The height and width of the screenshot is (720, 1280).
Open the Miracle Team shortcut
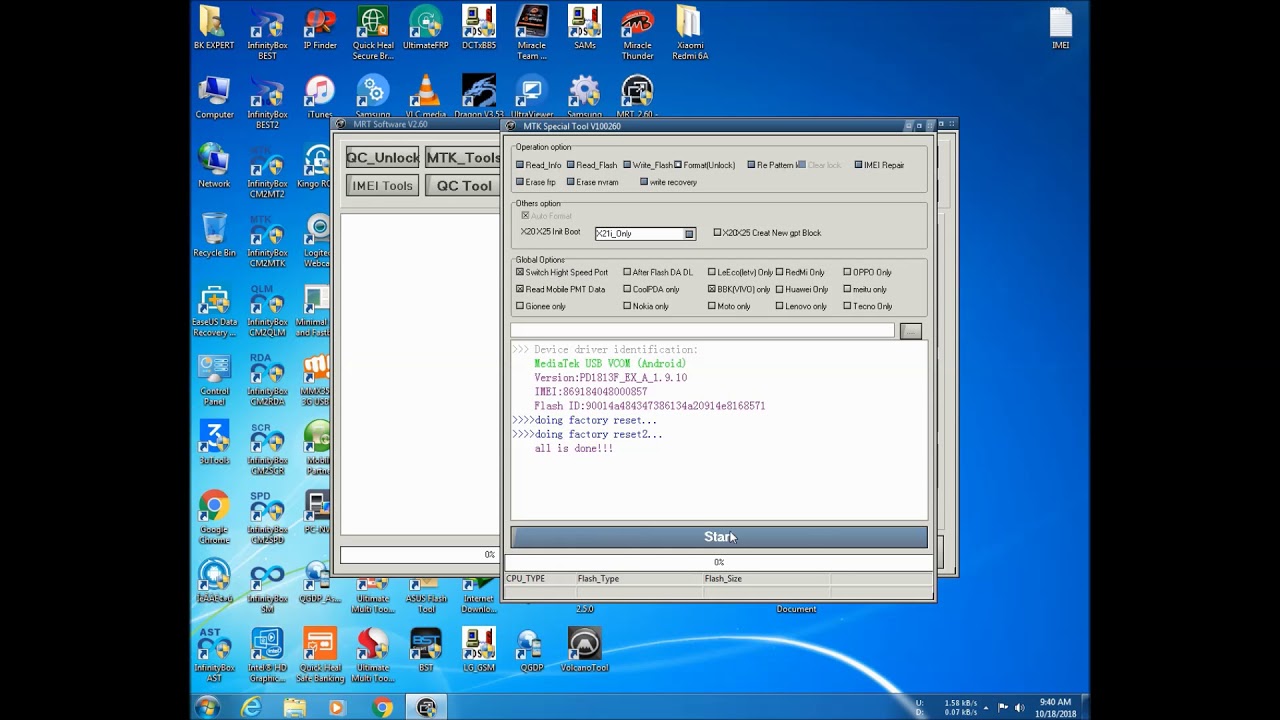[532, 33]
